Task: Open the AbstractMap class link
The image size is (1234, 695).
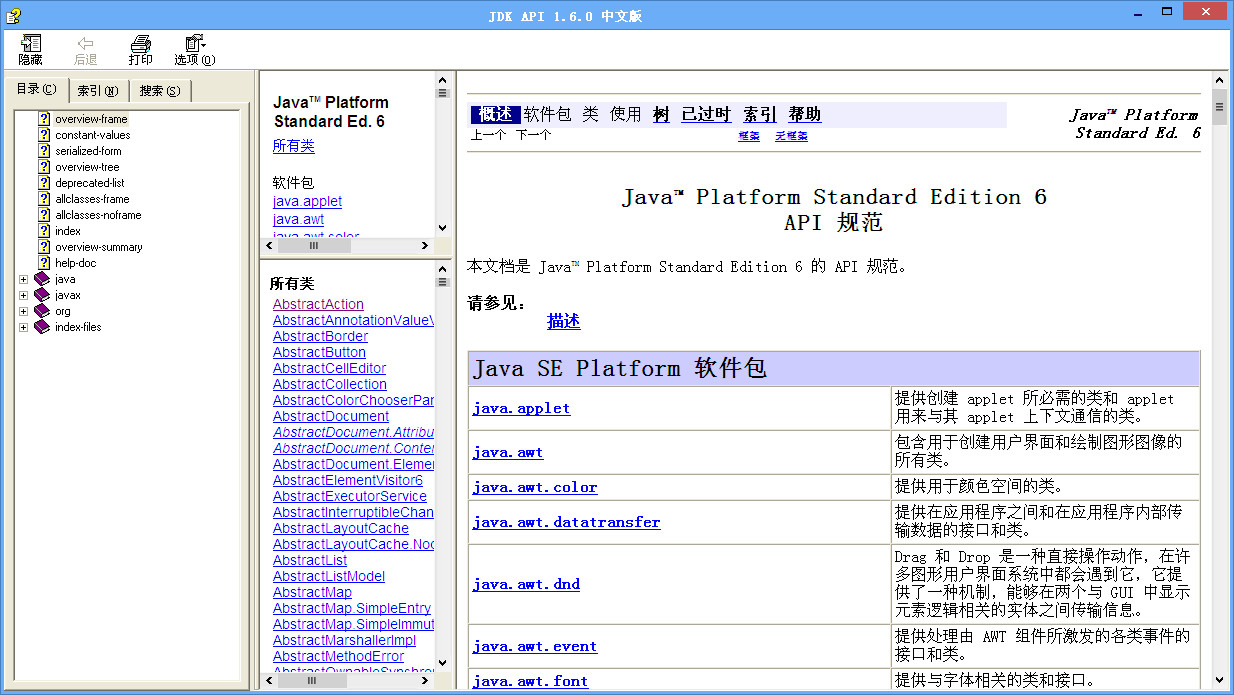Action: (x=312, y=592)
